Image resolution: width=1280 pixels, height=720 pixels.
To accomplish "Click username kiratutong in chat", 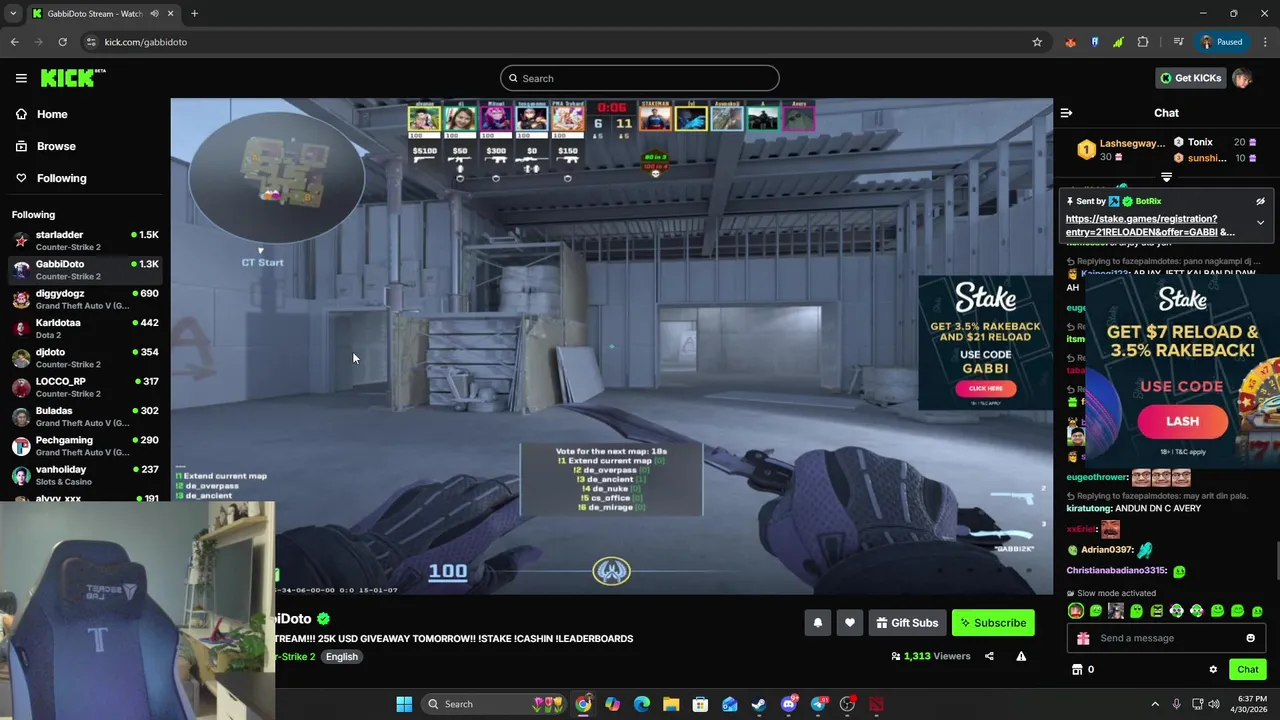I will pos(1089,508).
